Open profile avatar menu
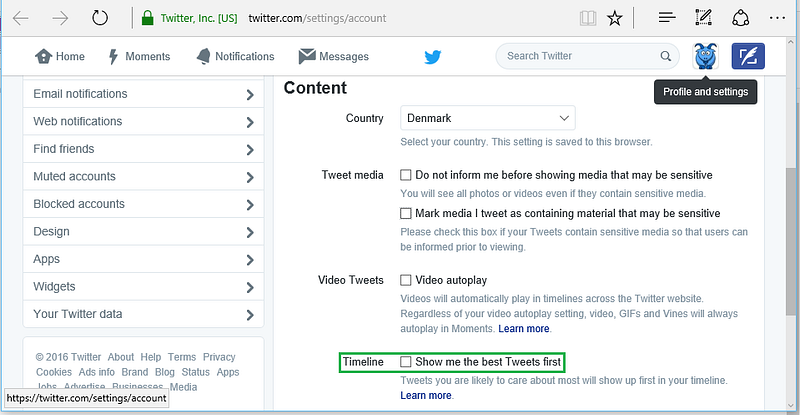The image size is (800, 415). click(706, 56)
